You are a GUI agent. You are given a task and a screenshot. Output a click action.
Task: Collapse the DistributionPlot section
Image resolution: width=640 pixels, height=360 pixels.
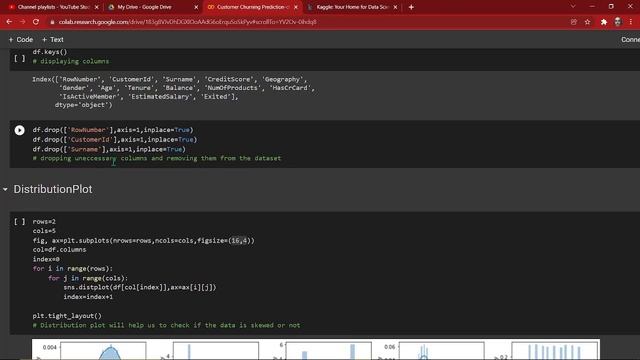click(5, 189)
